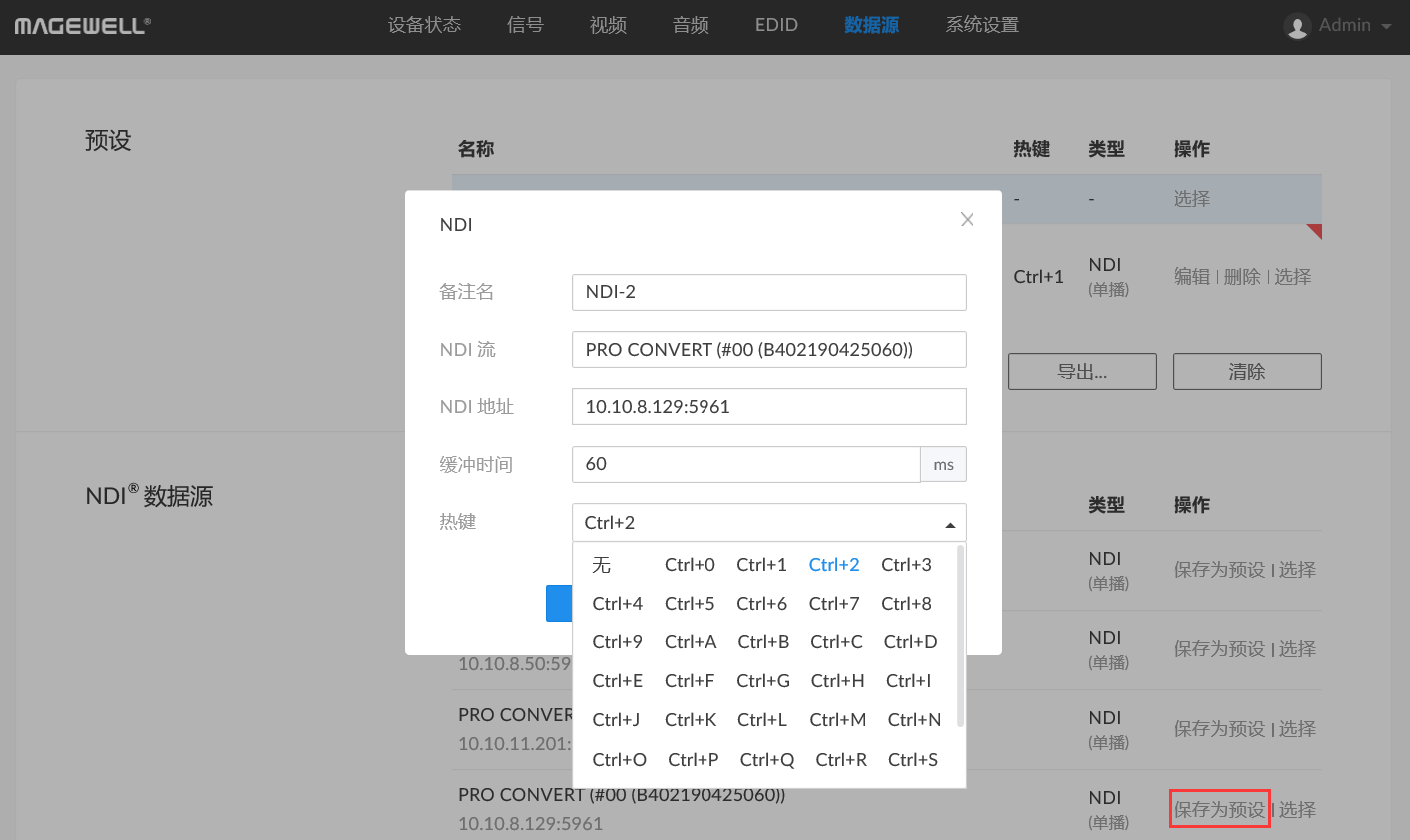
Task: Go to the 系统设置 tab
Action: point(982,25)
